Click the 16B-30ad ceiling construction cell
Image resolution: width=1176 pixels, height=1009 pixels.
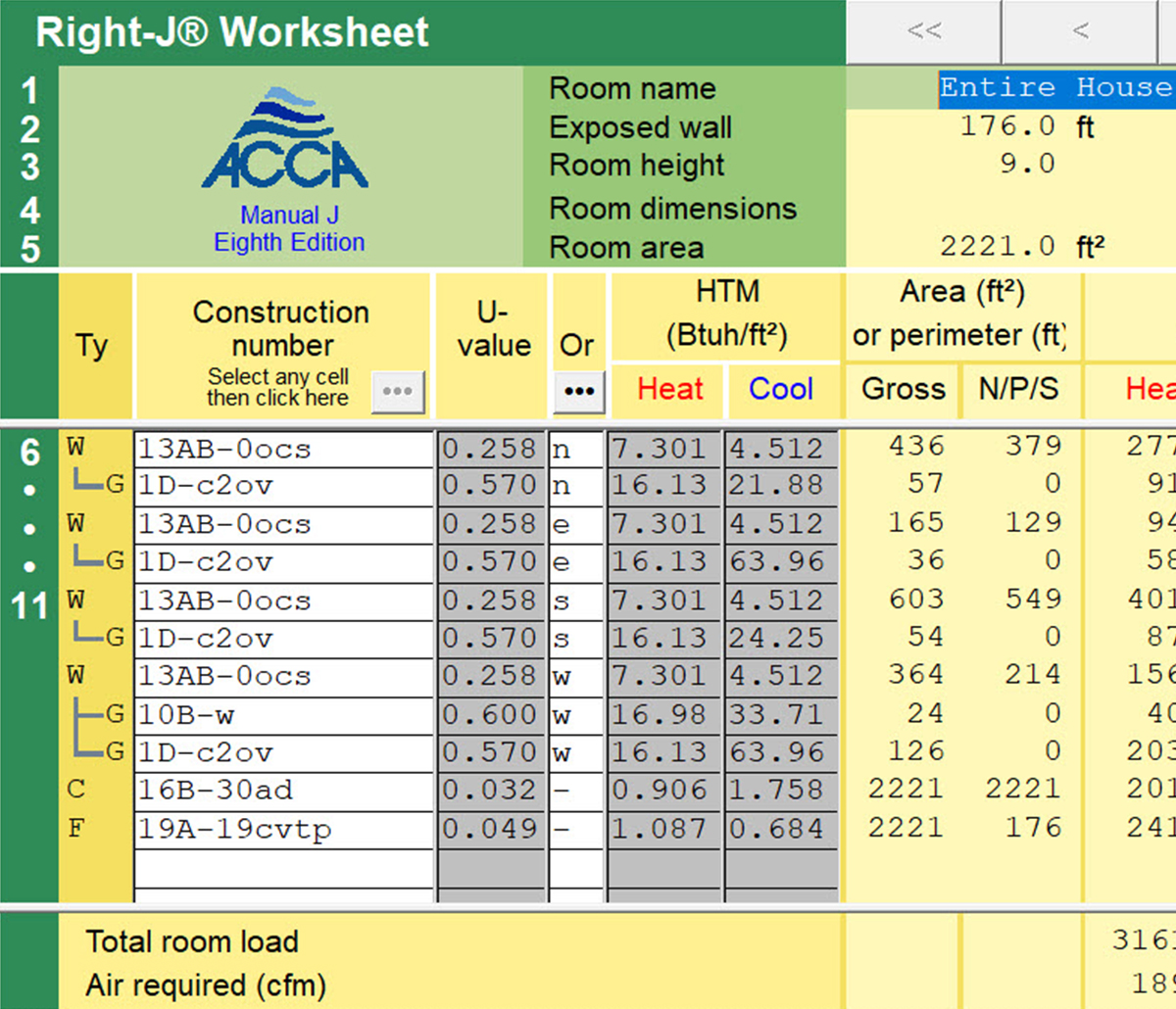click(282, 791)
